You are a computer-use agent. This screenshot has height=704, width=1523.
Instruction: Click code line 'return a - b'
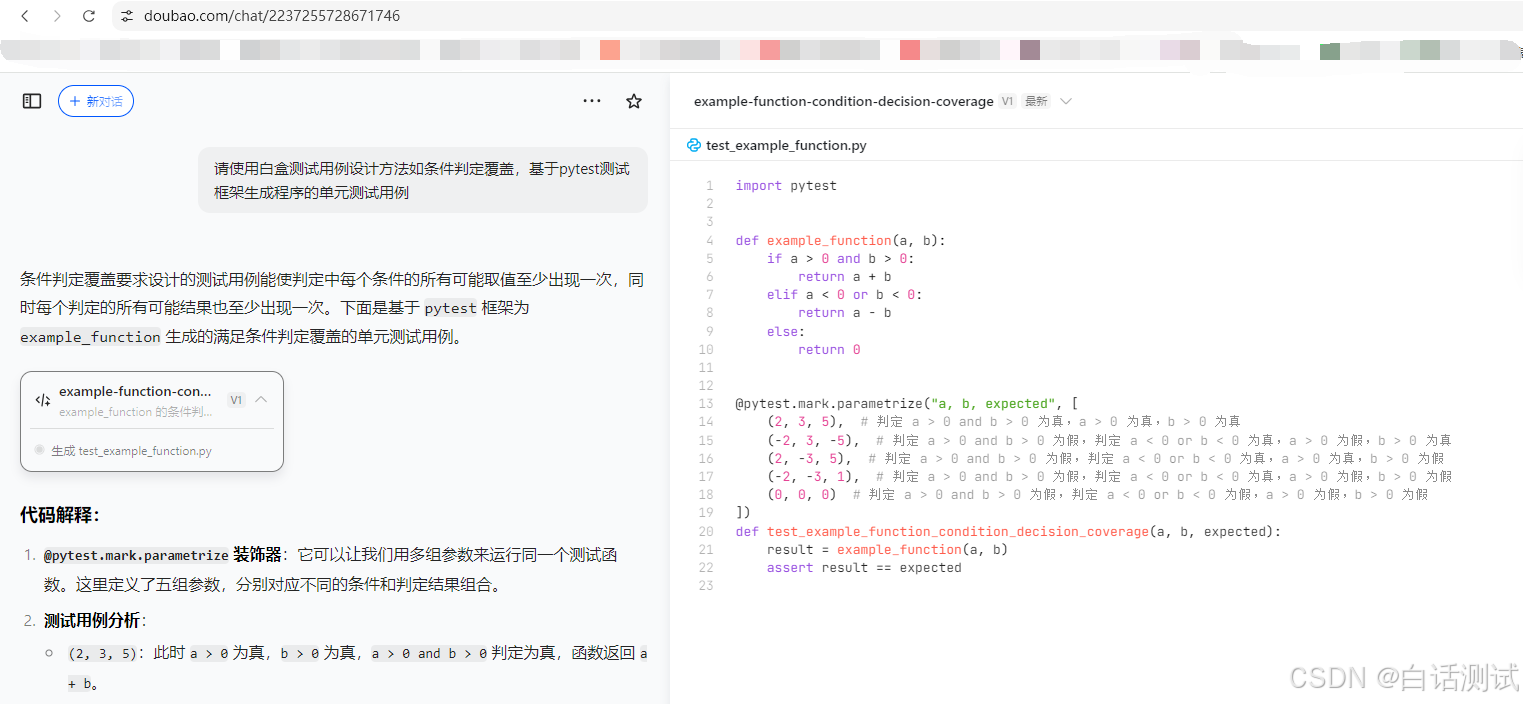click(844, 312)
